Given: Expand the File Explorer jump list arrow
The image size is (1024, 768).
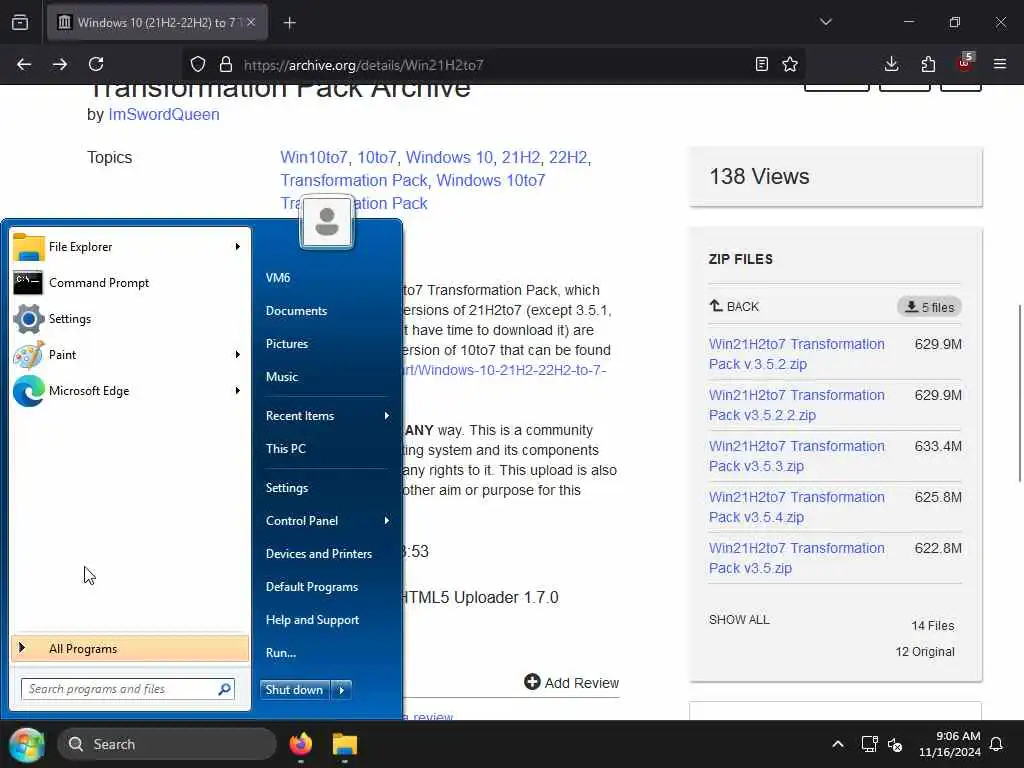Looking at the screenshot, I should point(238,247).
